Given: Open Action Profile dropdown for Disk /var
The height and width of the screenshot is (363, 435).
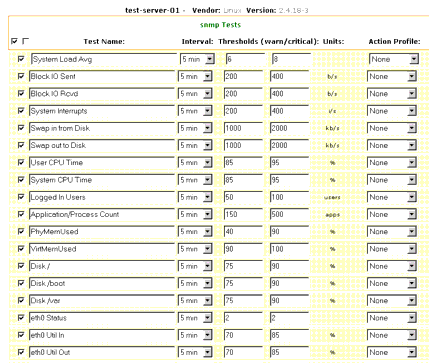Looking at the screenshot, I should pos(392,301).
